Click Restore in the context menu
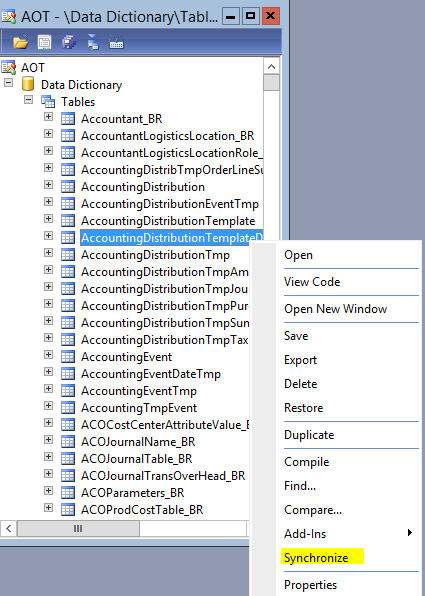Image resolution: width=425 pixels, height=596 pixels. tap(304, 407)
